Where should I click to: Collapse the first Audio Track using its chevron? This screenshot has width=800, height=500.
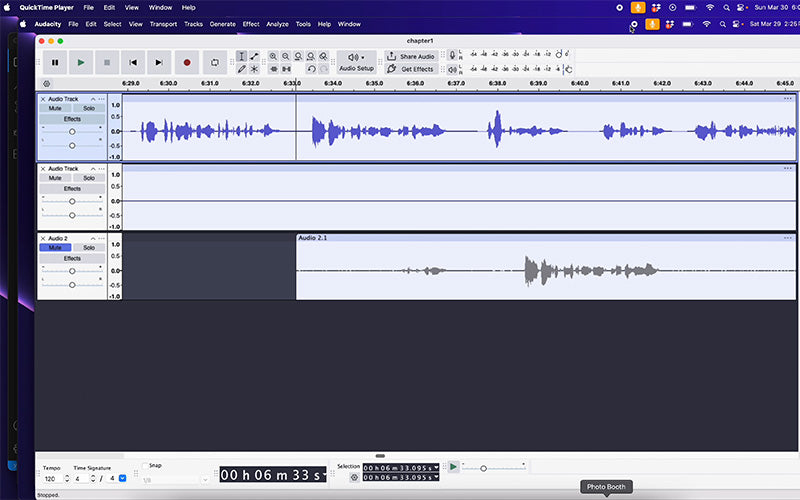click(93, 99)
